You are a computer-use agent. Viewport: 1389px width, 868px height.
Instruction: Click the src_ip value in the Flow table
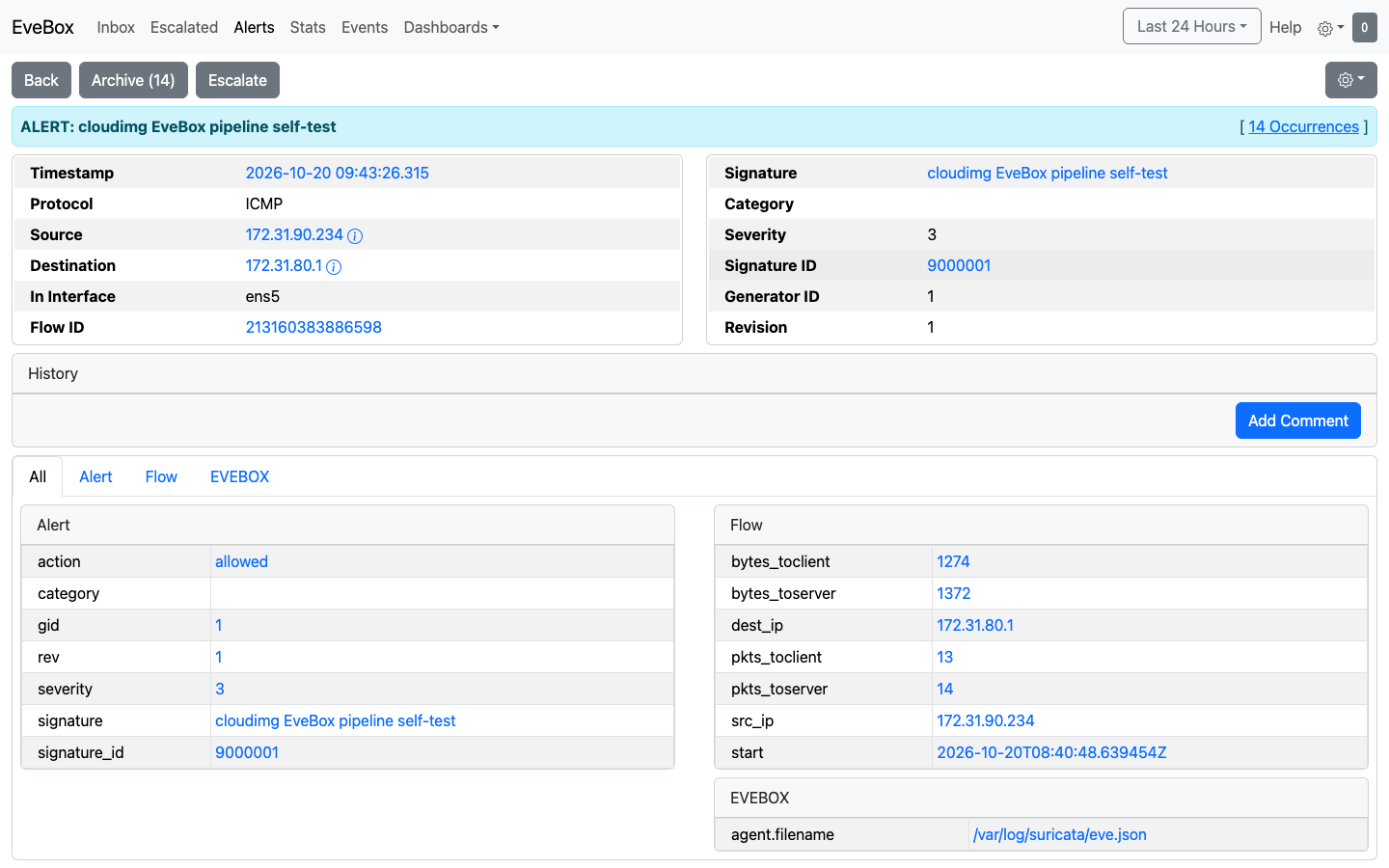pos(986,720)
